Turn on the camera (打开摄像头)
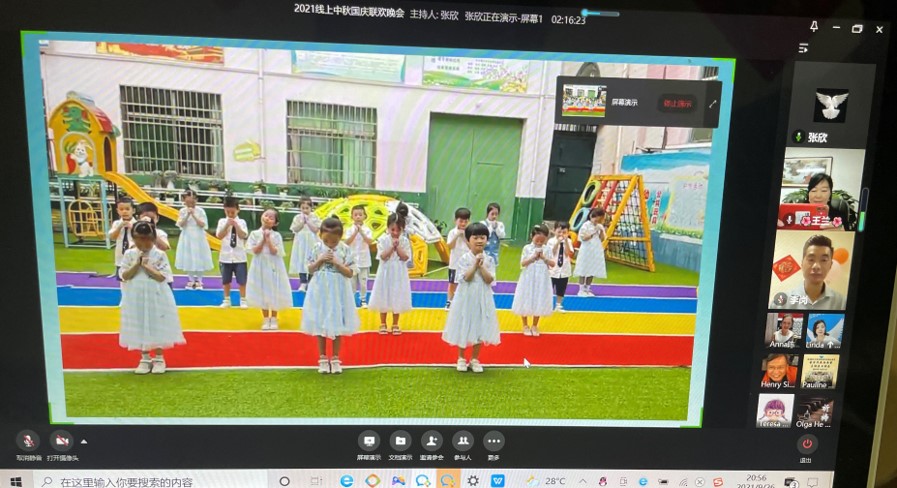Image resolution: width=897 pixels, height=488 pixels. tap(61, 441)
